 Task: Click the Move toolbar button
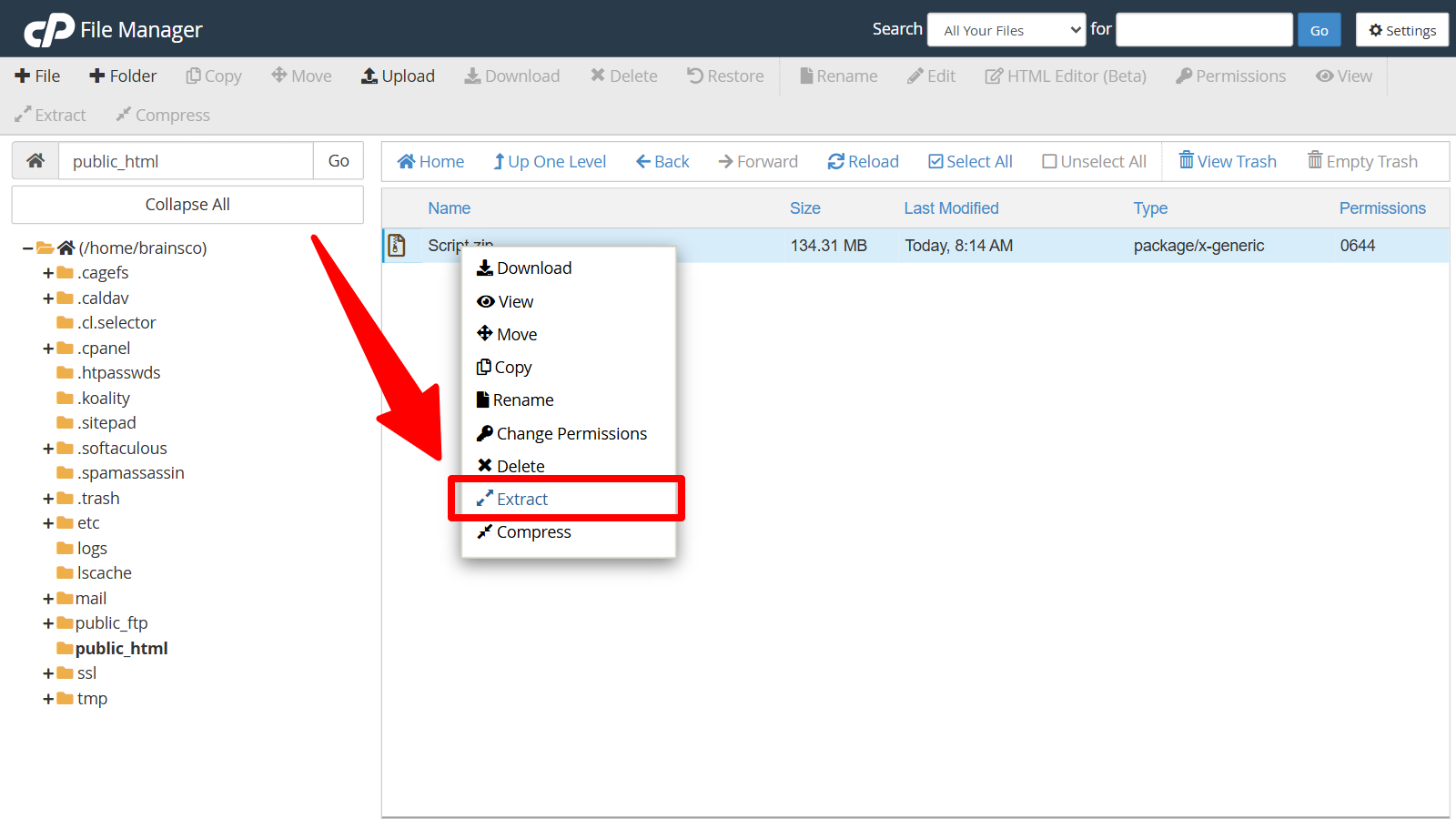point(301,76)
